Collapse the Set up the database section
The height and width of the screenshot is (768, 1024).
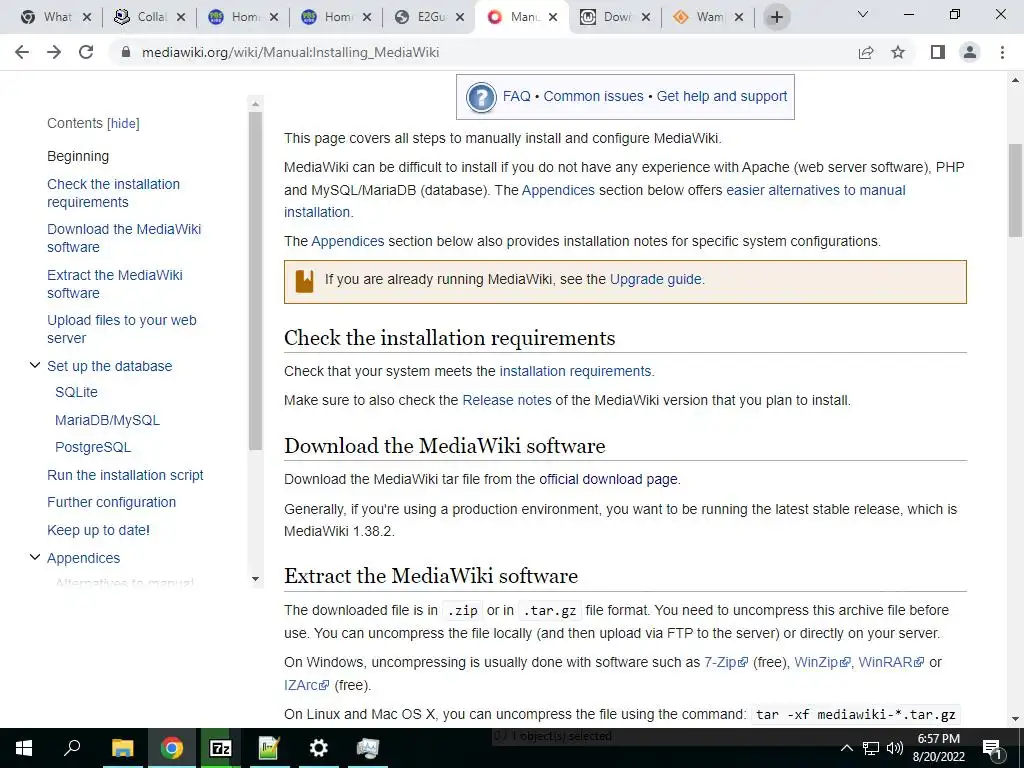pyautogui.click(x=35, y=366)
